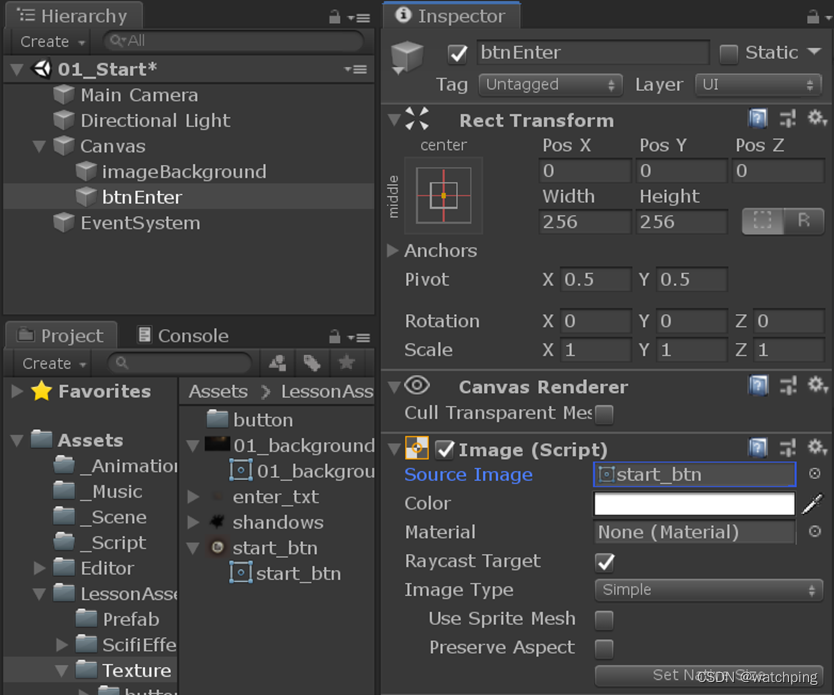The width and height of the screenshot is (834, 695).
Task: Toggle Rect Transform blueprint mode button
Action: pyautogui.click(x=762, y=221)
